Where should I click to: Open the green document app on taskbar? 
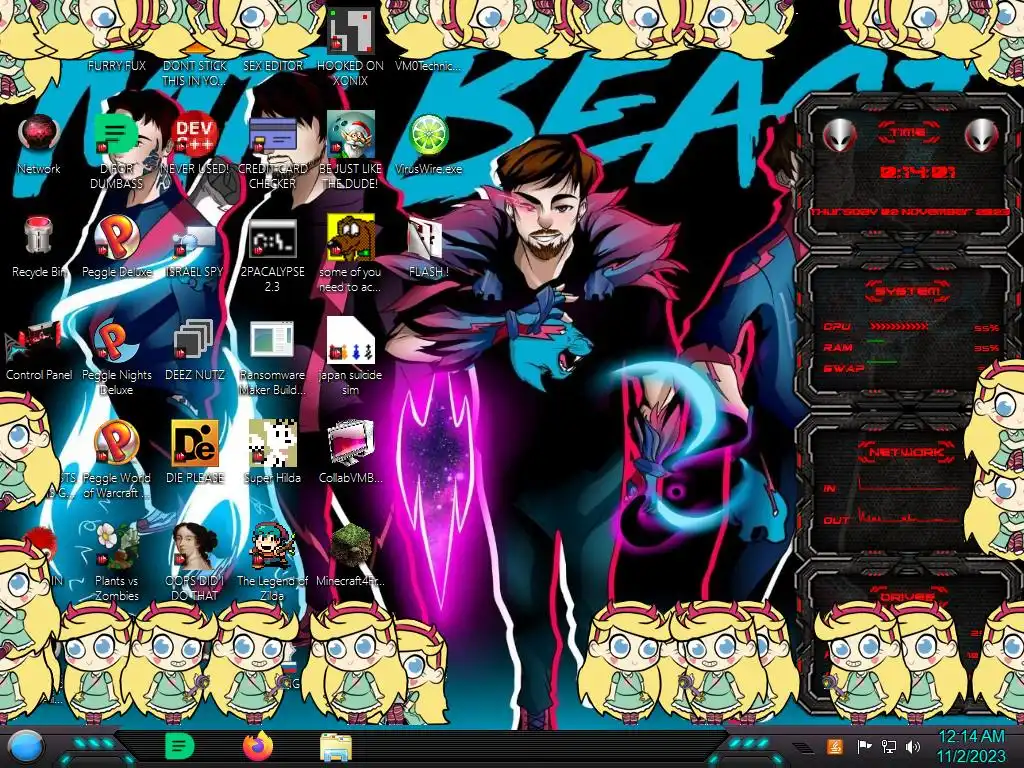pyautogui.click(x=179, y=746)
